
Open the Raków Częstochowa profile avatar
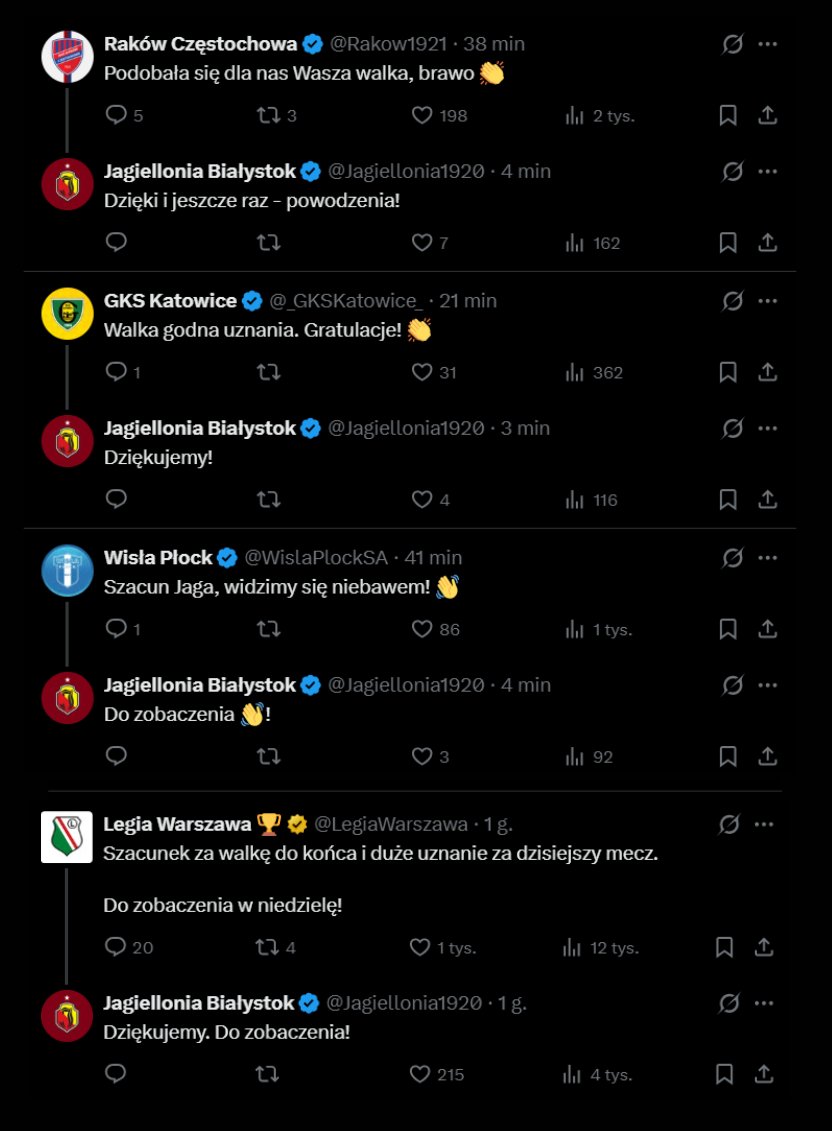(x=67, y=57)
